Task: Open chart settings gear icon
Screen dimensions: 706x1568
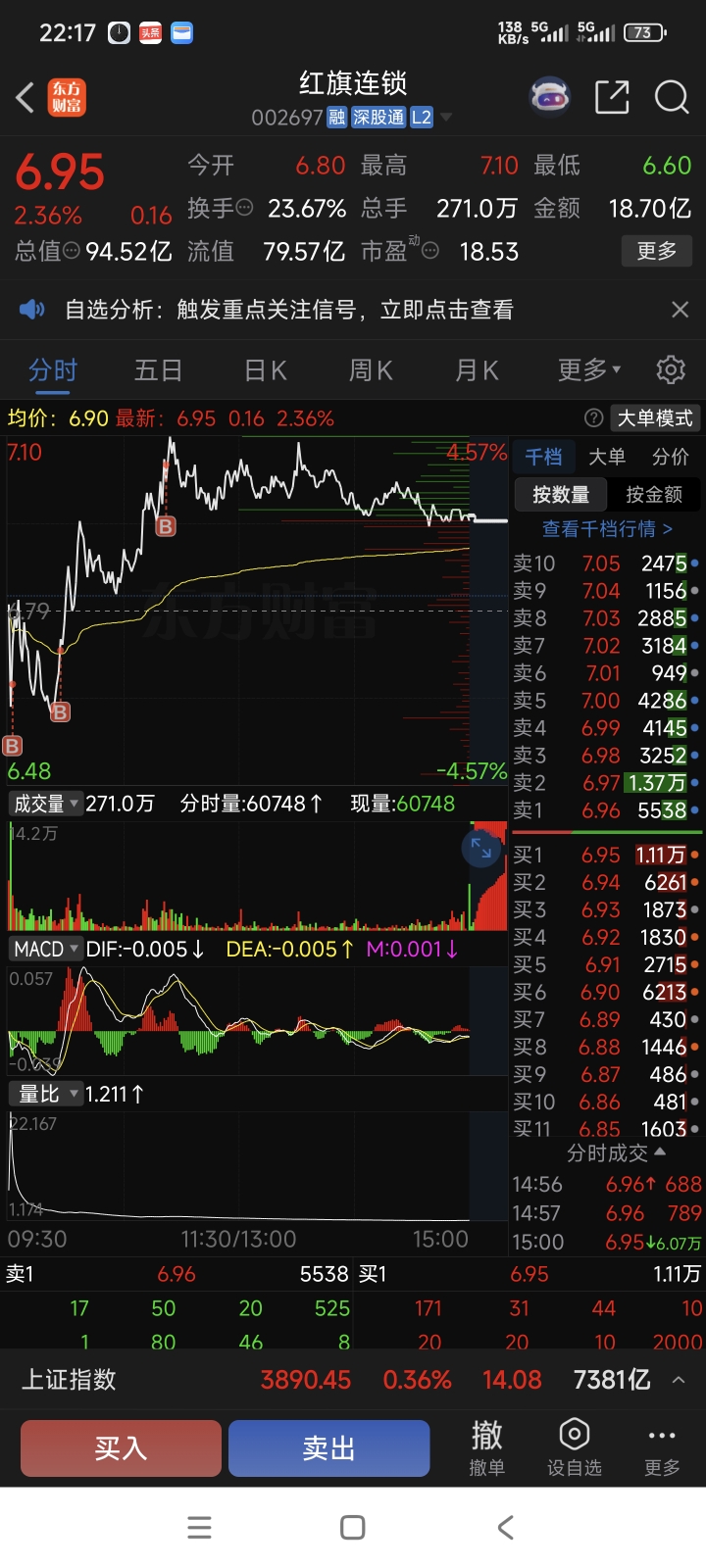Action: coord(671,369)
